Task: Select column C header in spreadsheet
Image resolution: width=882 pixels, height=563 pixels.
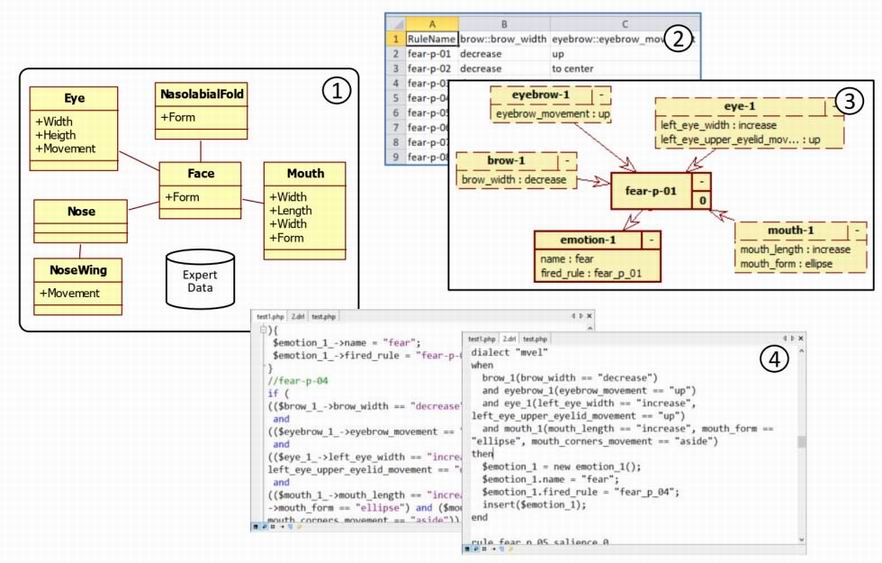Action: click(624, 24)
